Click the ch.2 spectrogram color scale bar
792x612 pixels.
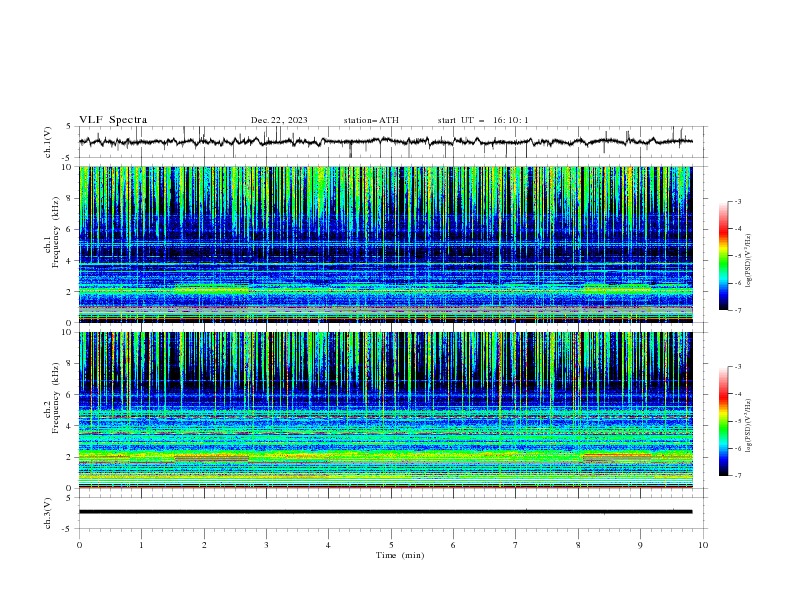pos(723,421)
